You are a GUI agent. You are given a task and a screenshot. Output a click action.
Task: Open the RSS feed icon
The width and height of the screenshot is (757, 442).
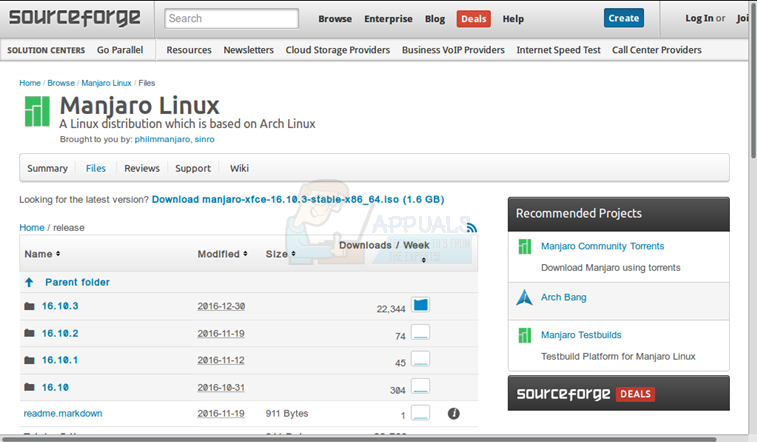[x=472, y=227]
